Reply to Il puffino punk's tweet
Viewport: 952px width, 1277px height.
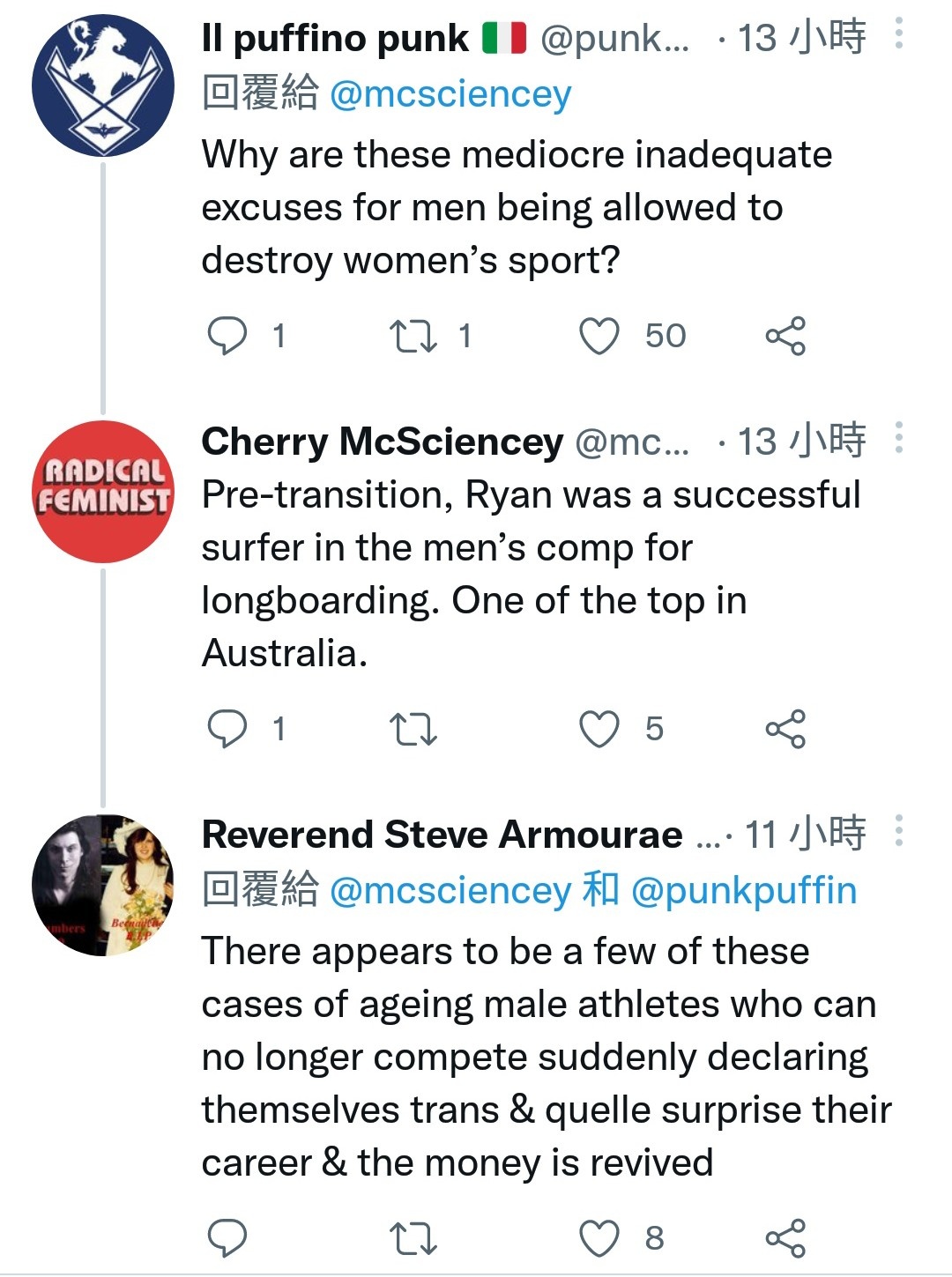[227, 336]
